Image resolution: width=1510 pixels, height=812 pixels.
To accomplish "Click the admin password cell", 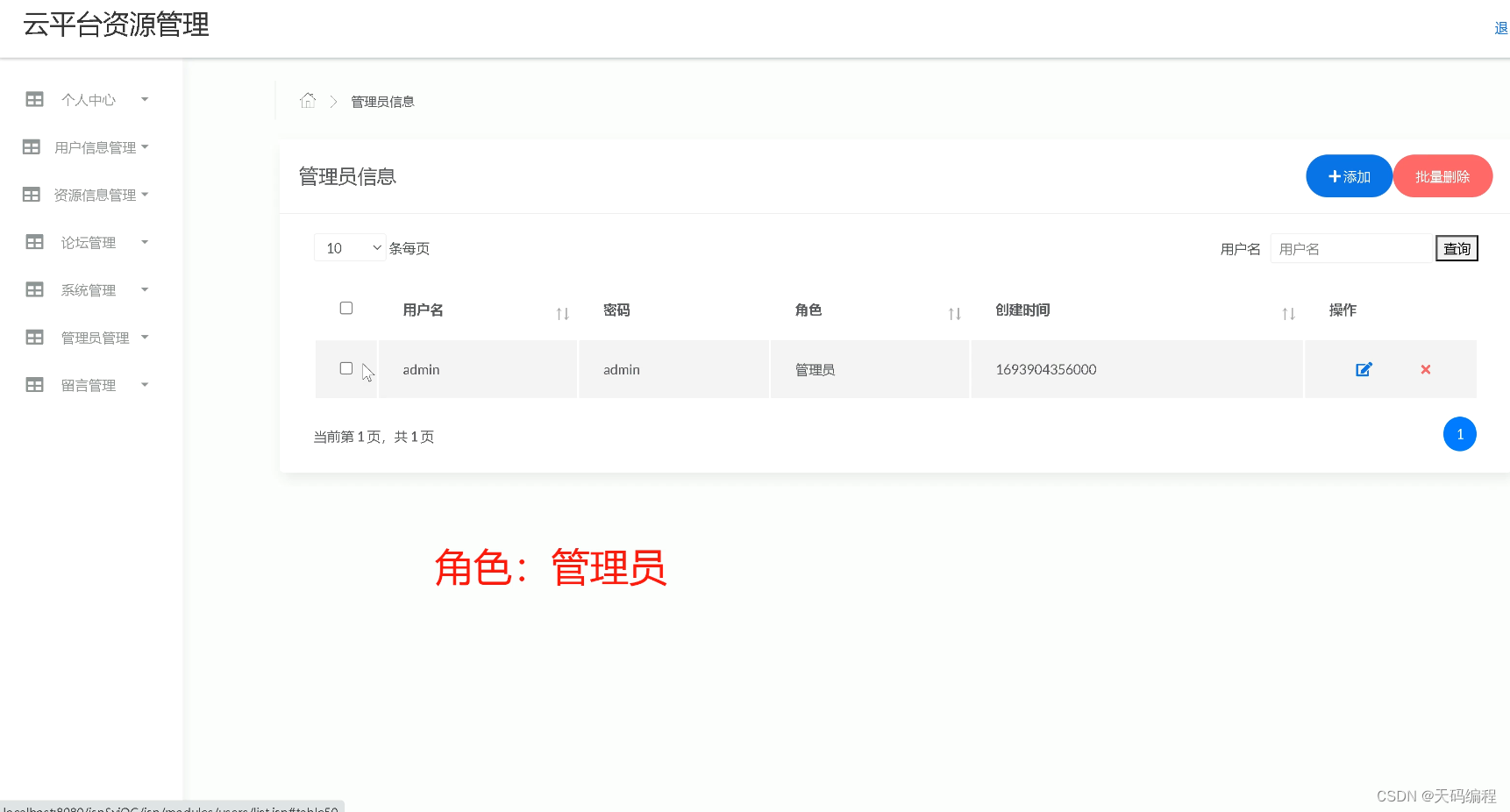I will pyautogui.click(x=674, y=369).
